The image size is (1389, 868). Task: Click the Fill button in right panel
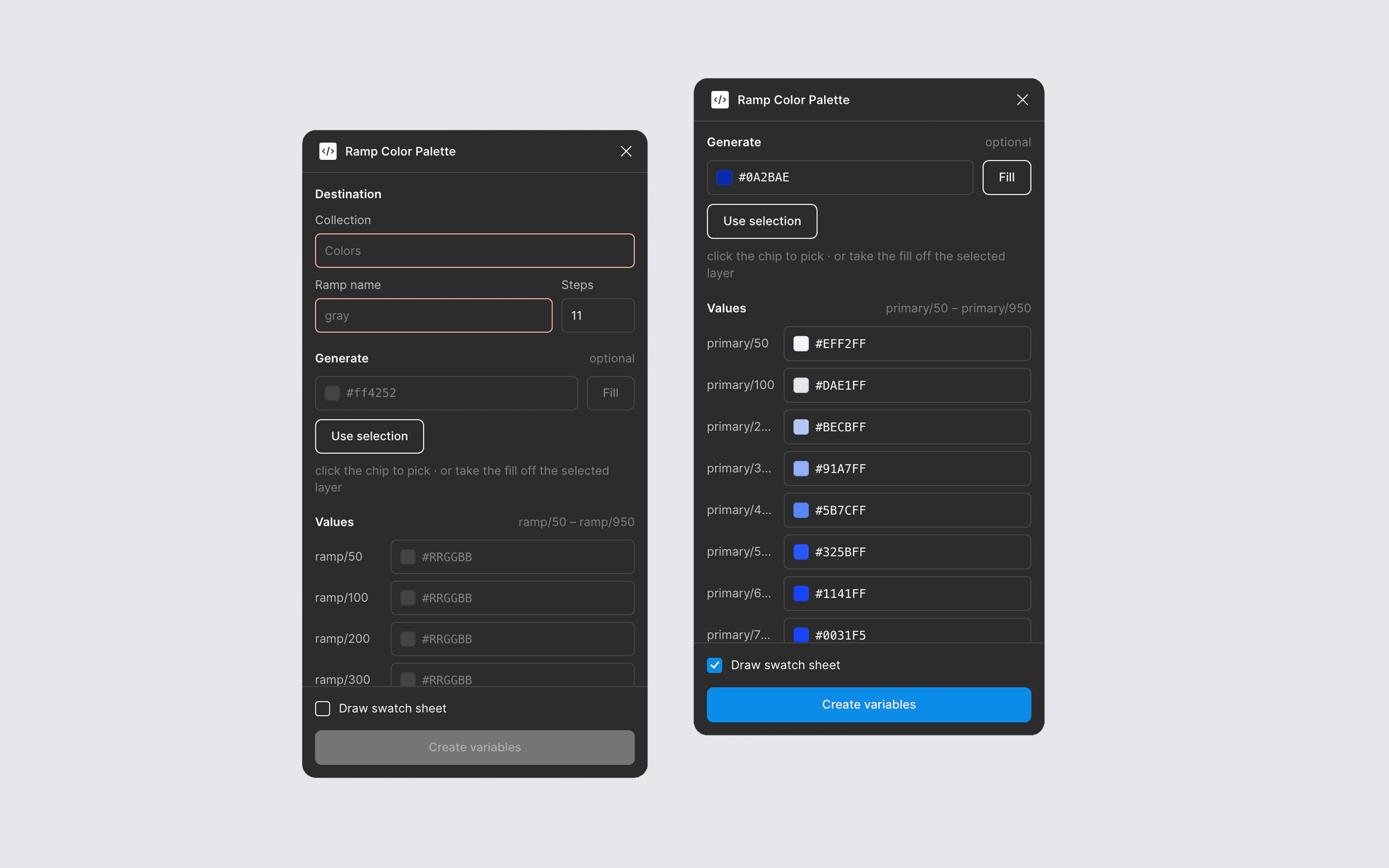click(x=1006, y=178)
